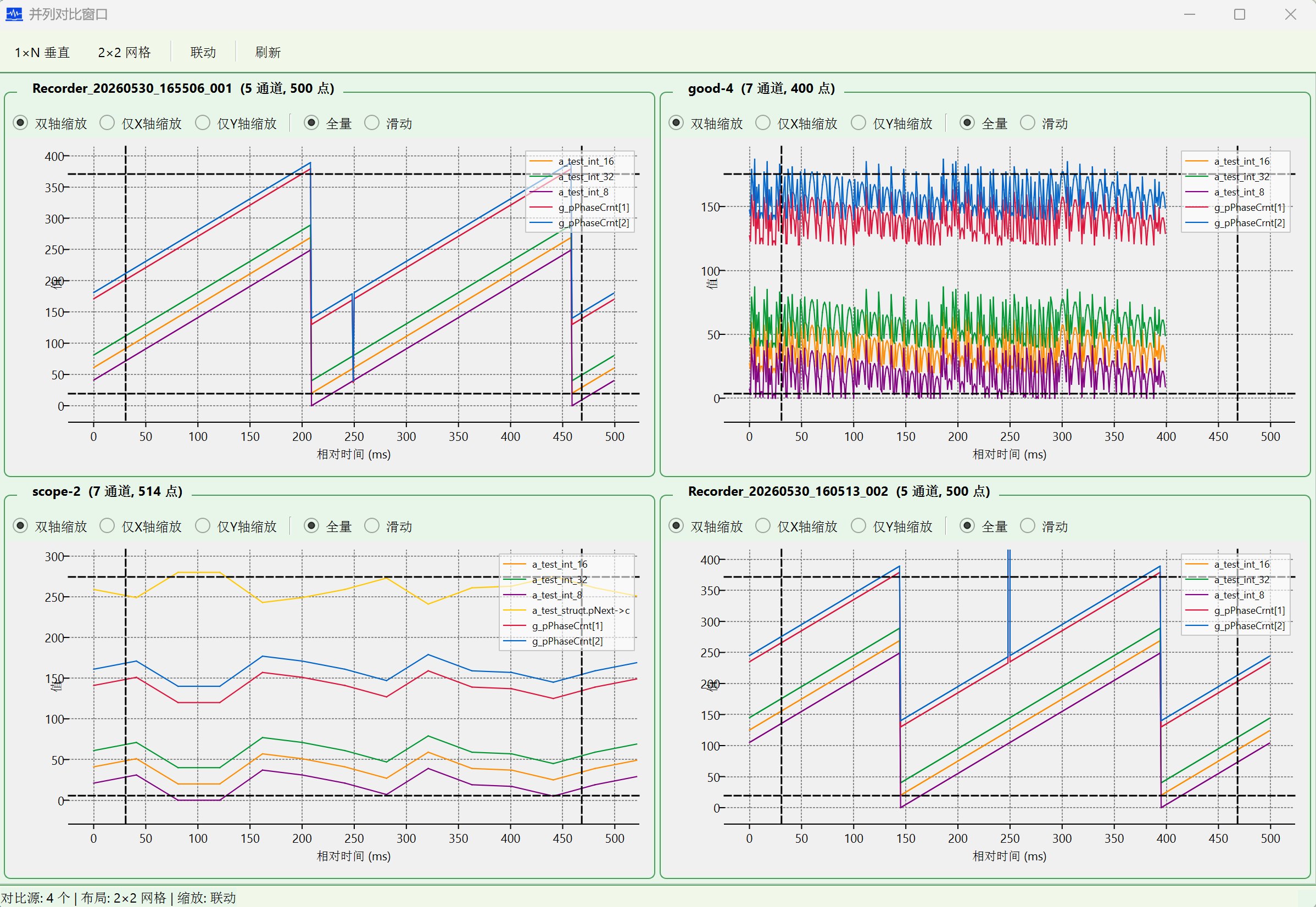Viewport: 1316px width, 907px height.
Task: Maximize the 并列对比窗口 window
Action: tap(1240, 14)
